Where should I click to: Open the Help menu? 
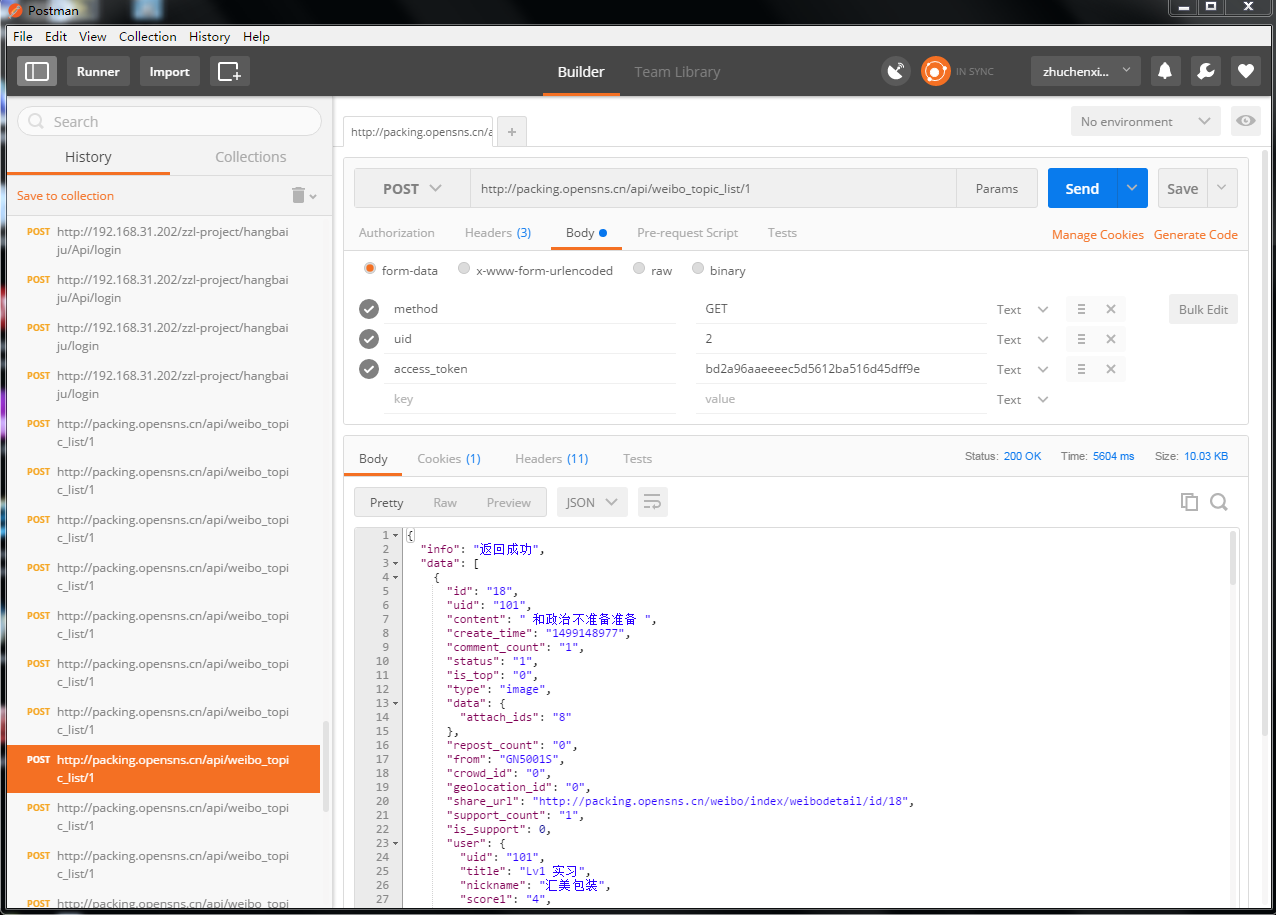pos(256,36)
